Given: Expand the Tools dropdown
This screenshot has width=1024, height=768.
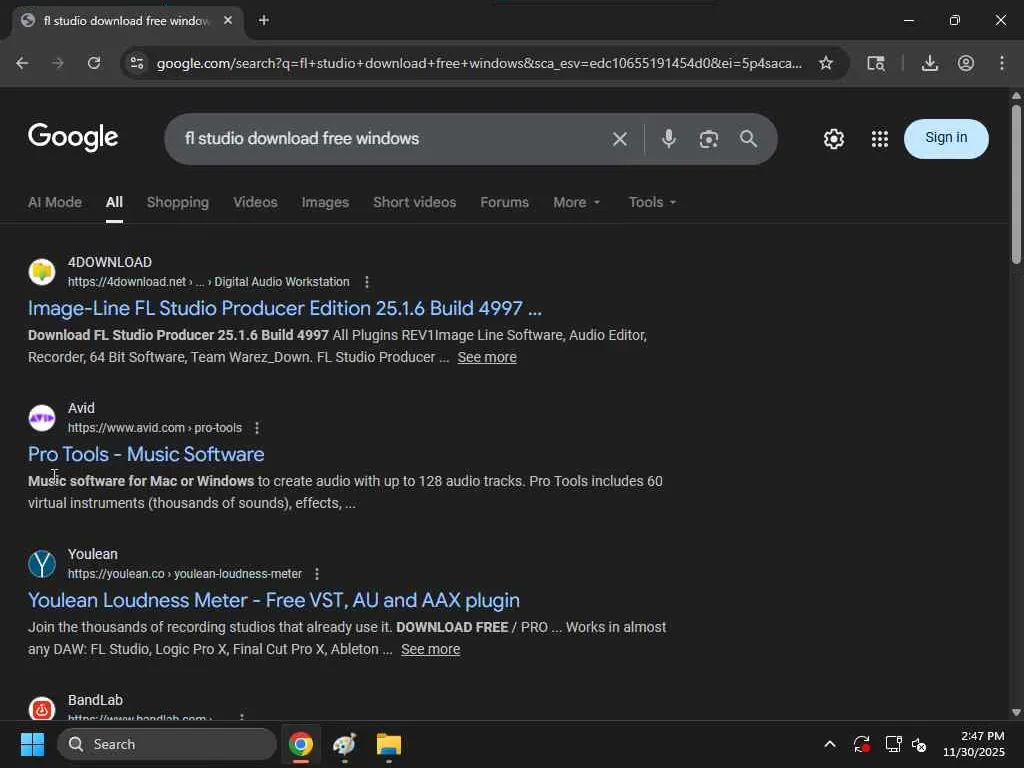Looking at the screenshot, I should coord(652,202).
